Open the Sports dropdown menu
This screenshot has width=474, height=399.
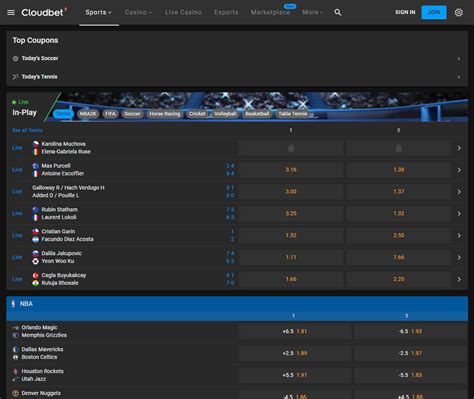(x=99, y=13)
